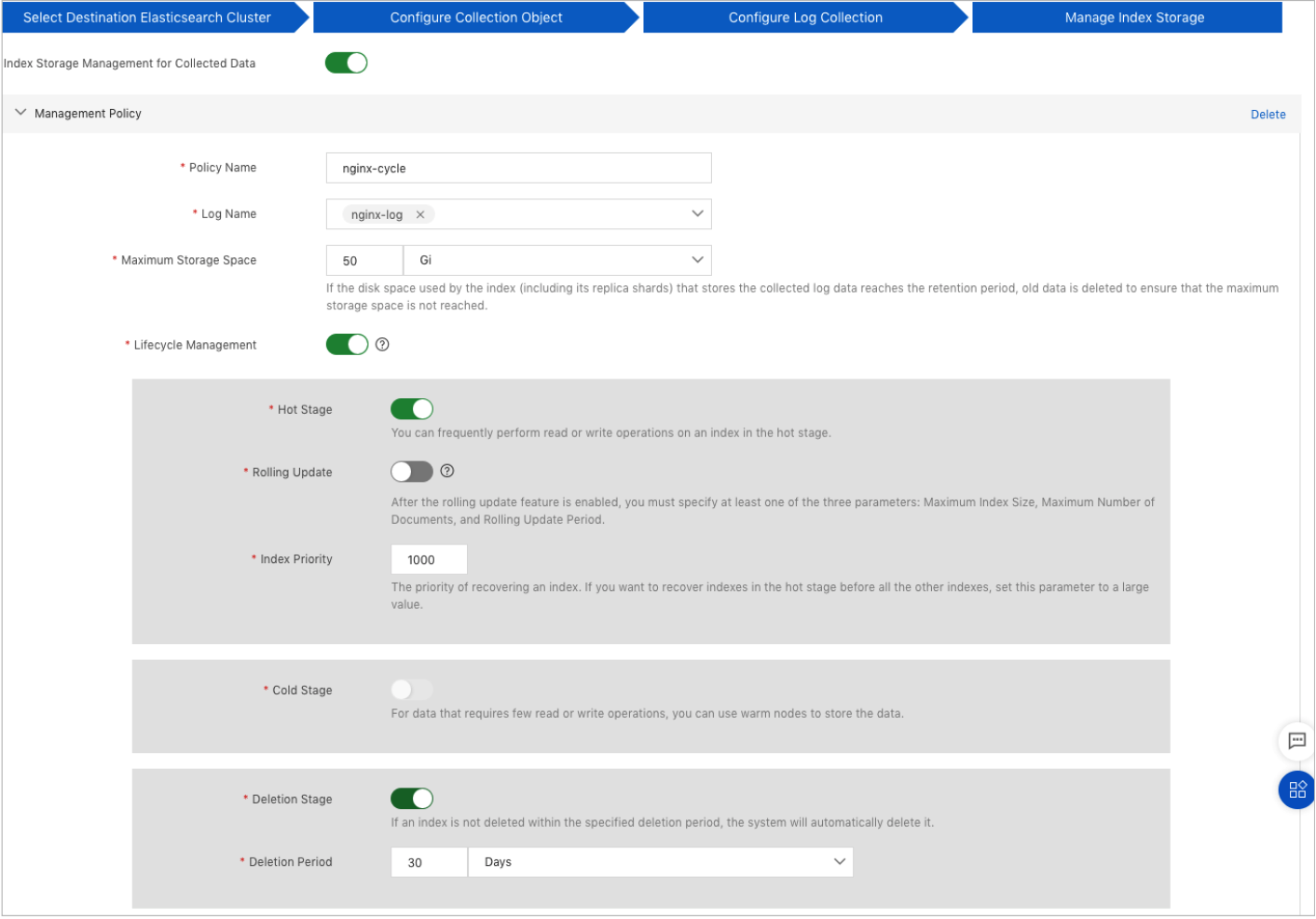The image size is (1316, 919).
Task: Click the Index Priority input field
Action: click(429, 559)
